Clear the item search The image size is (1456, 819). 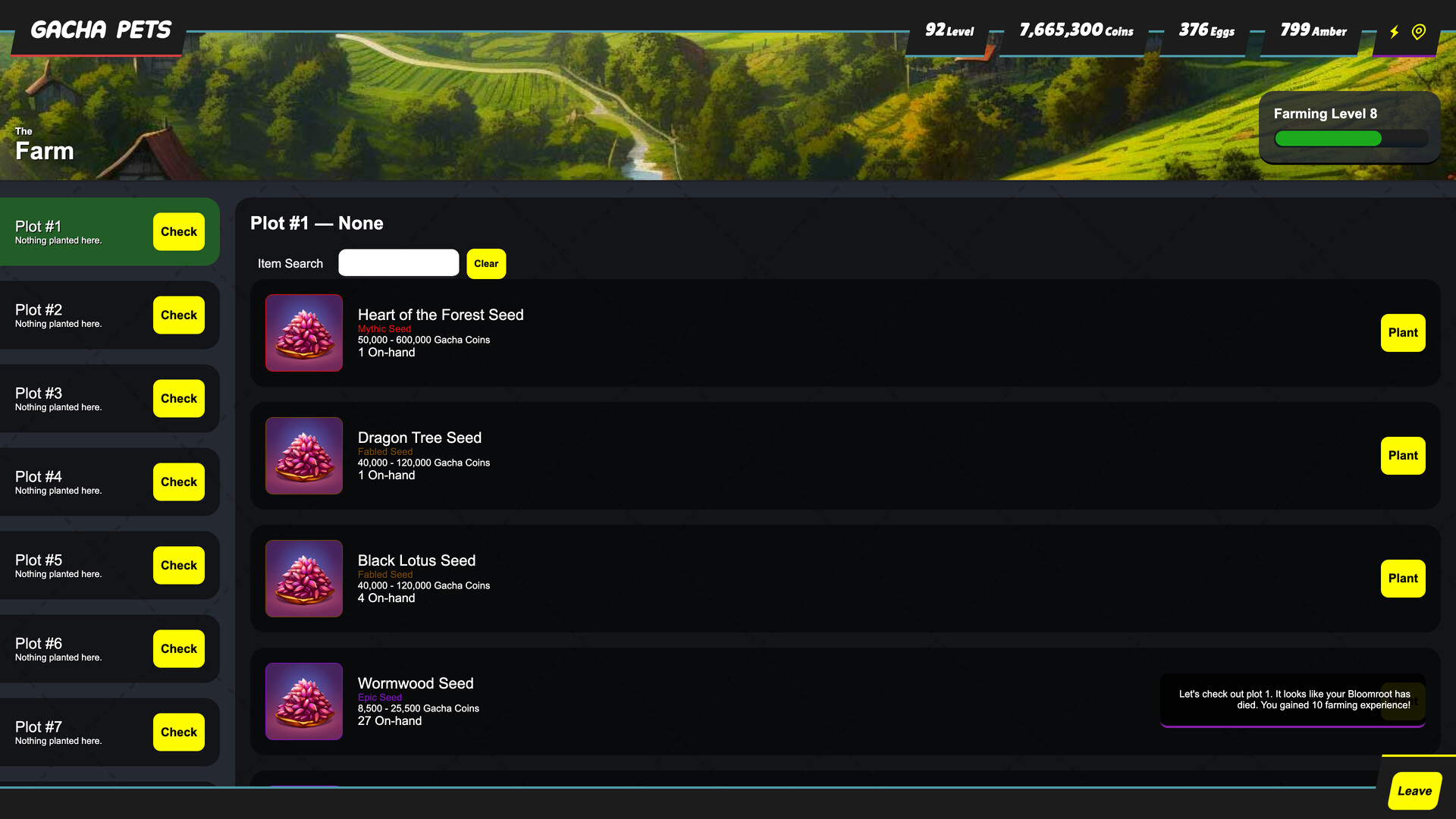(486, 264)
